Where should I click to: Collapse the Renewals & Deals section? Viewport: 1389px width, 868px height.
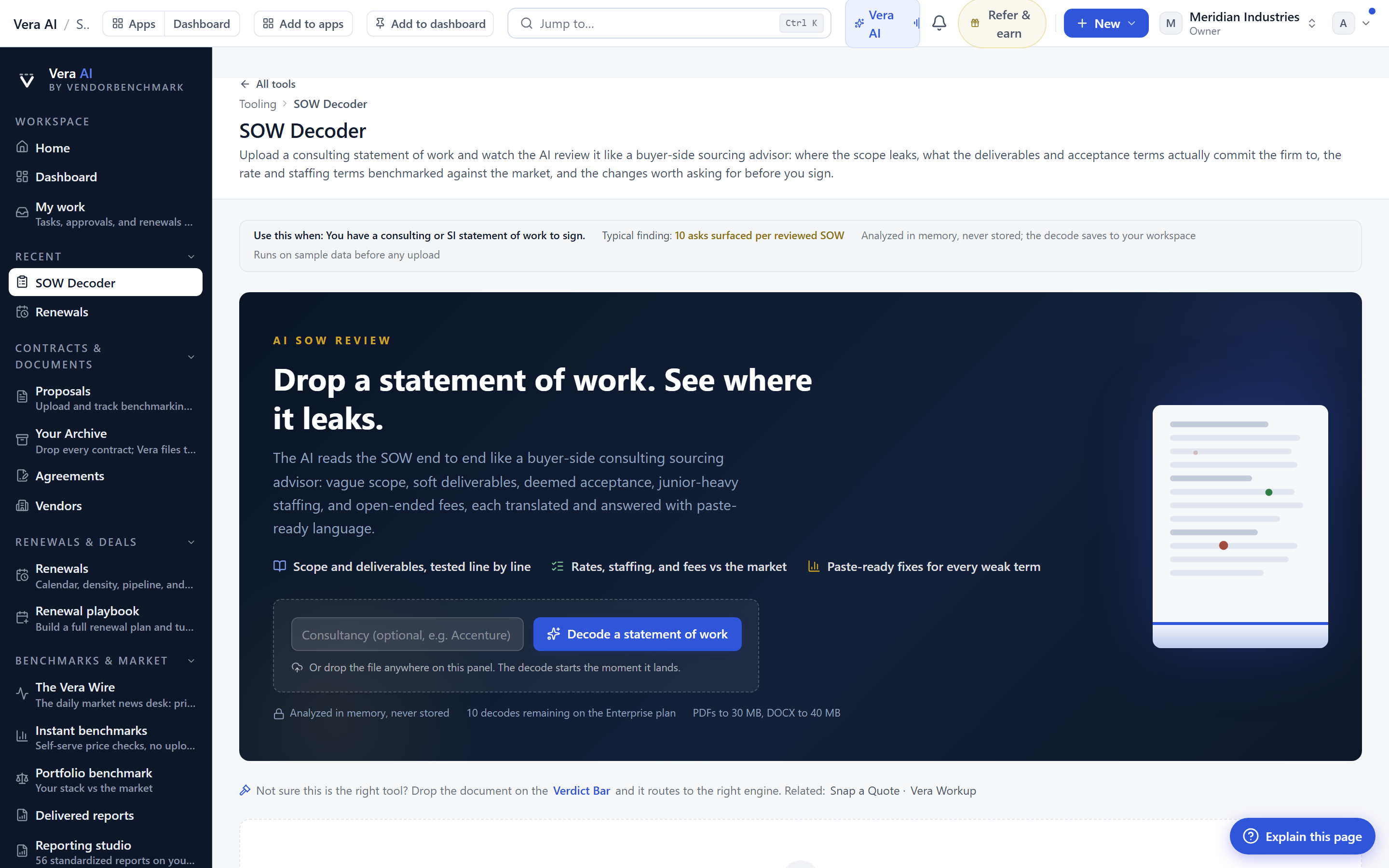tap(191, 542)
